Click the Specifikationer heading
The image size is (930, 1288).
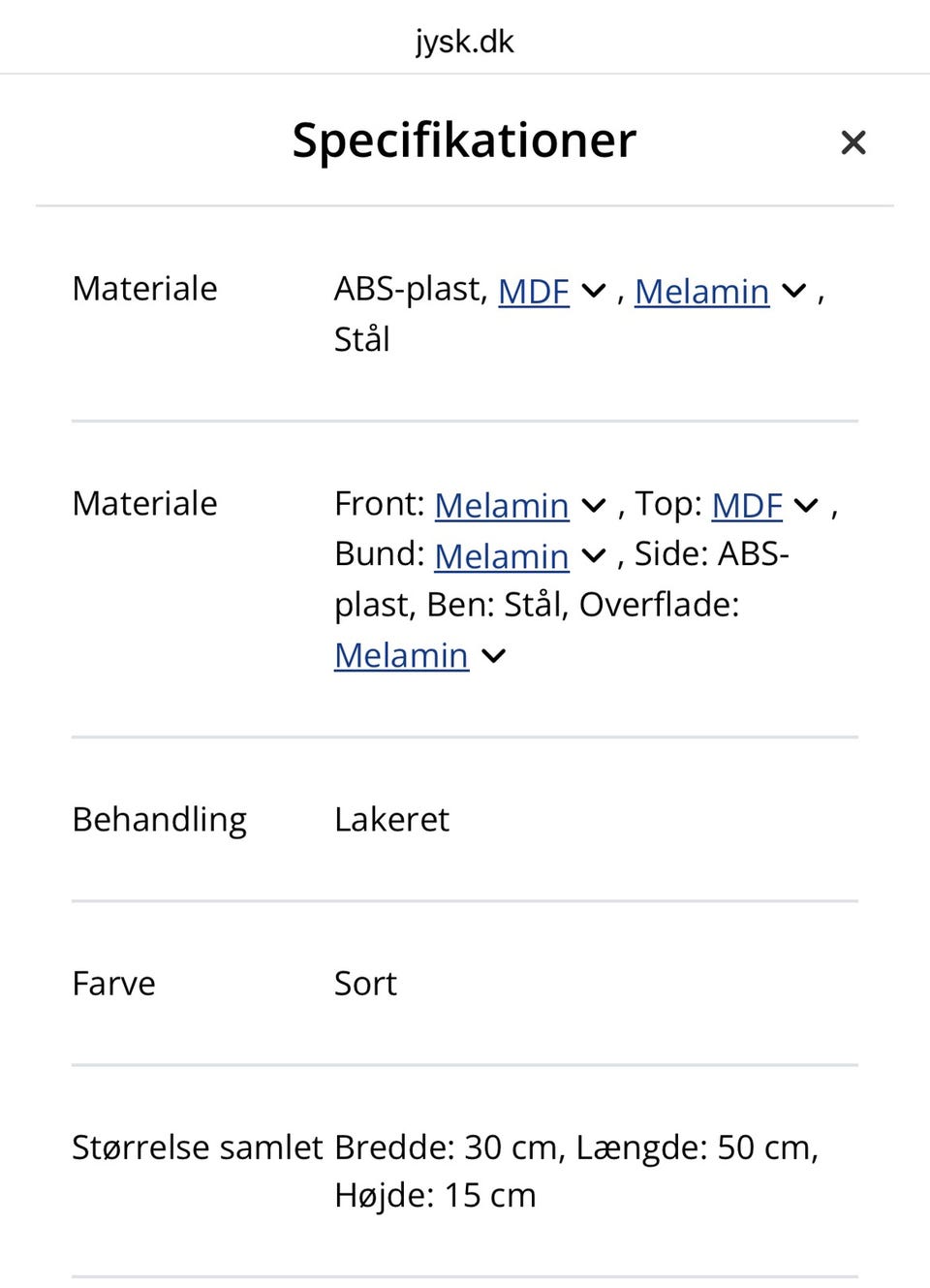[x=464, y=141]
